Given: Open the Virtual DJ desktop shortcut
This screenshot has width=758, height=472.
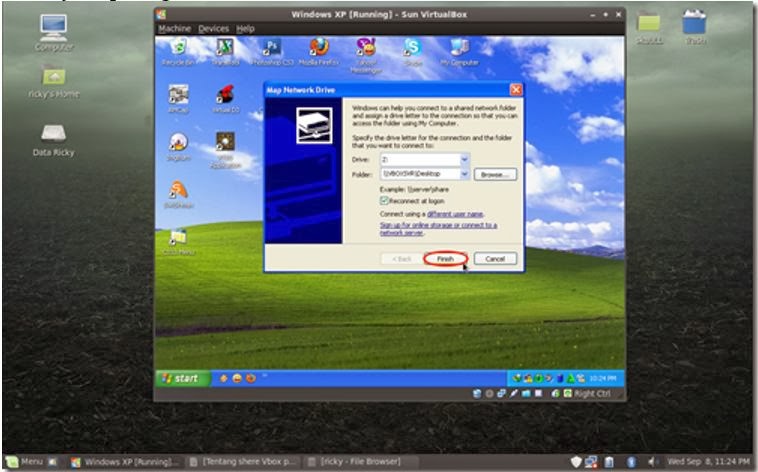Looking at the screenshot, I should tap(226, 99).
